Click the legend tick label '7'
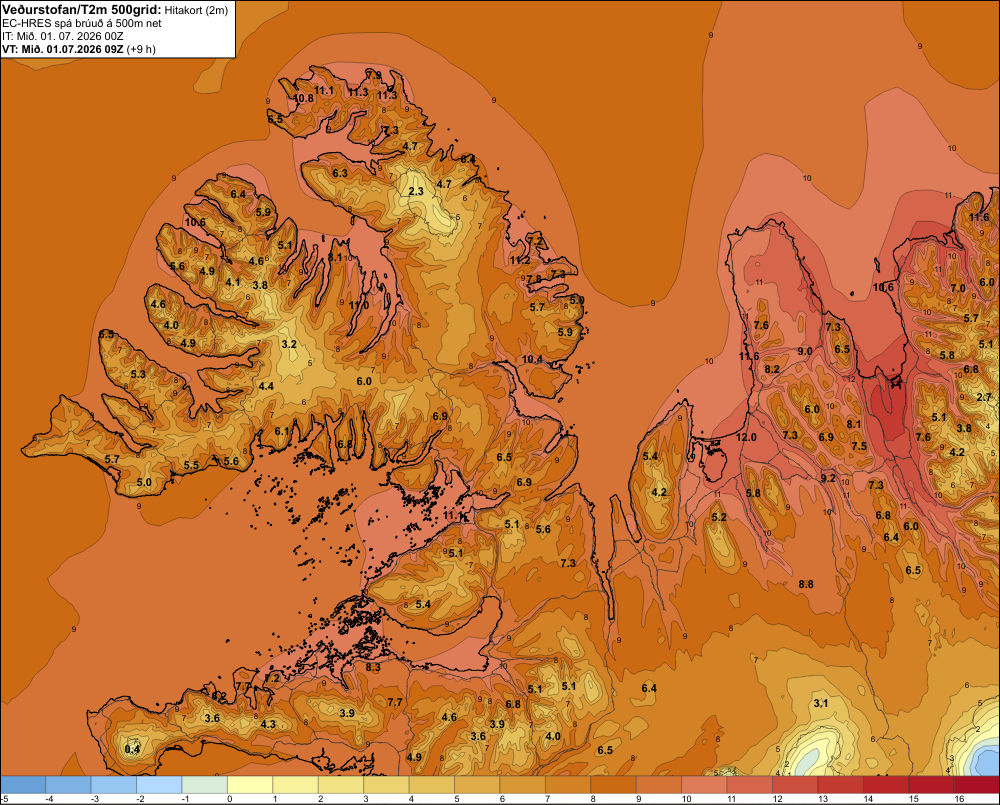 coord(547,799)
